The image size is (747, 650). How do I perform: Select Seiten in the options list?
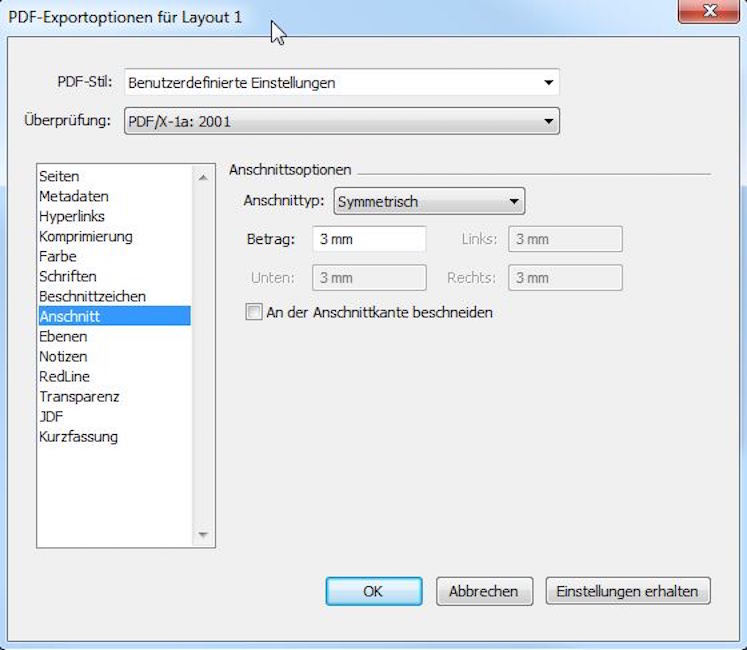114,176
